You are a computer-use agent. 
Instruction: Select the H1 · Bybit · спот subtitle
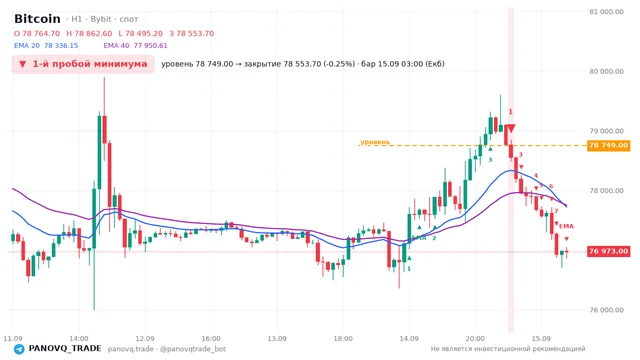click(102, 19)
